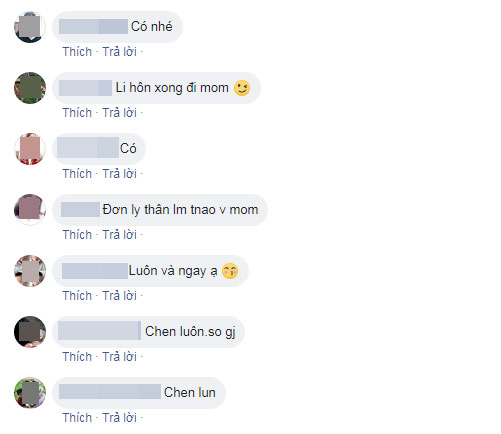Viewport: 501px width, 434px height.
Task: Open avatar of "Đơn ly thân lm tnao" commenter
Action: (30, 210)
